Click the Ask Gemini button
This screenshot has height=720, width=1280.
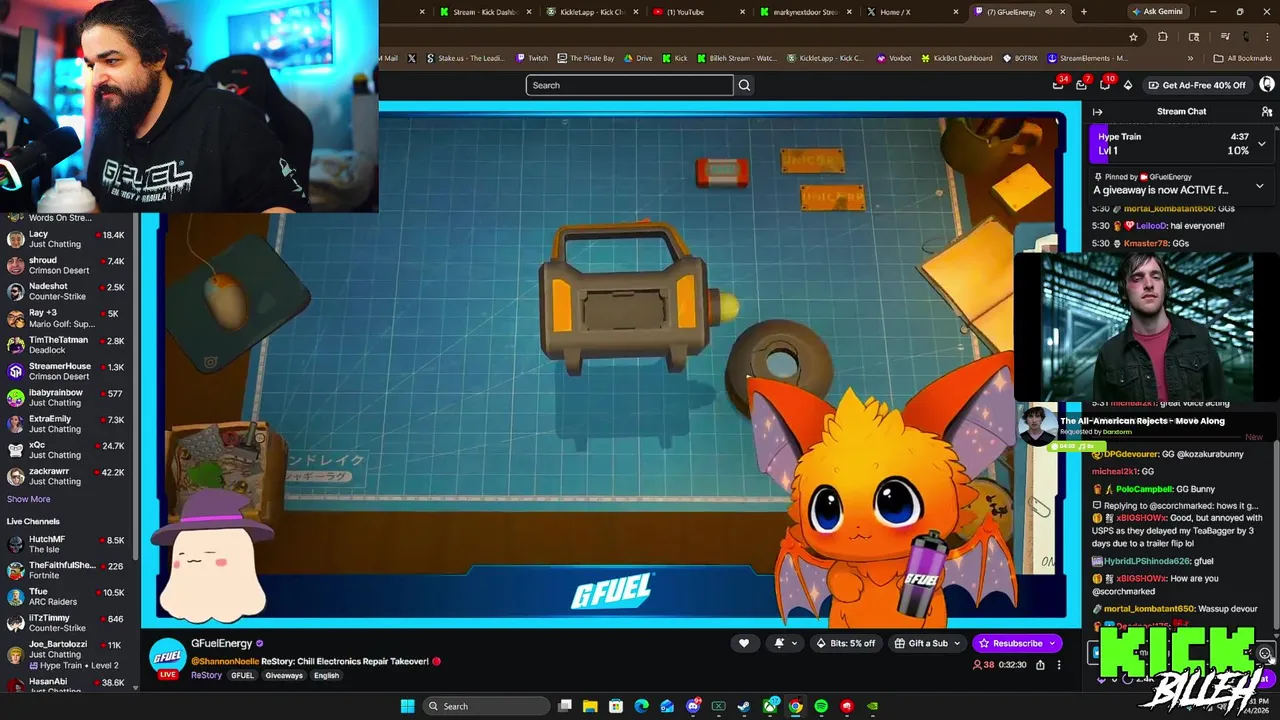(x=1157, y=12)
